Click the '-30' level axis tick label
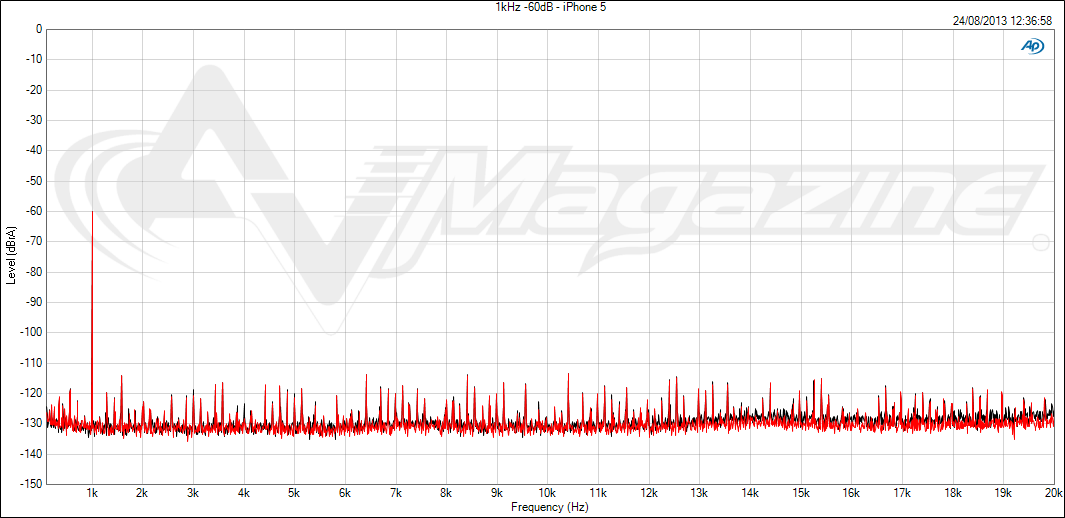 click(34, 120)
